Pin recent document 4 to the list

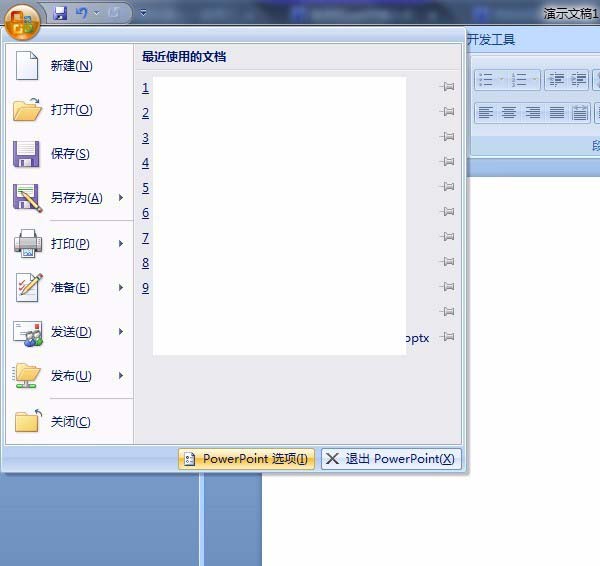click(x=447, y=161)
